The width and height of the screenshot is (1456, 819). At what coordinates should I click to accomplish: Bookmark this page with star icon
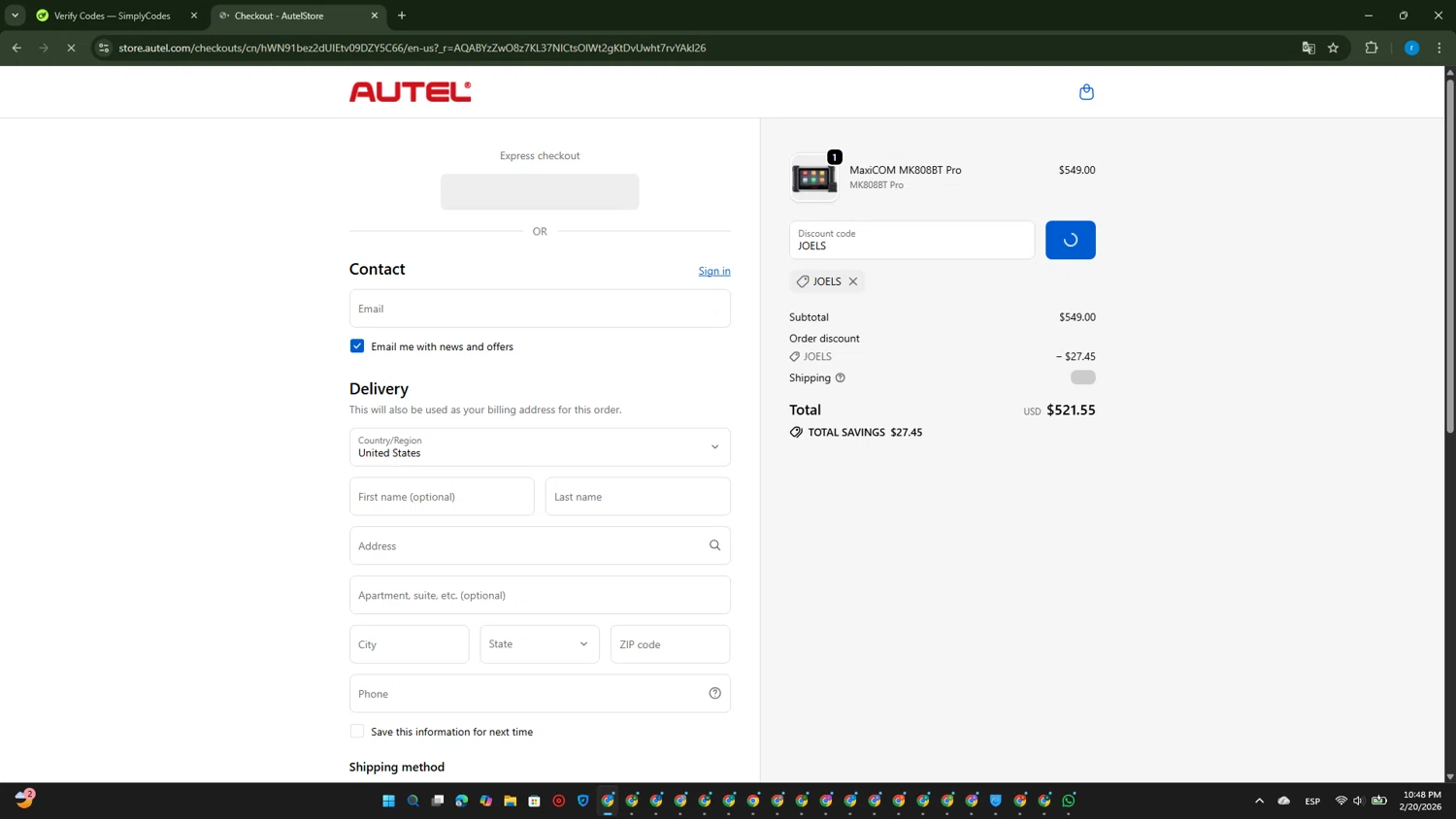coord(1334,48)
